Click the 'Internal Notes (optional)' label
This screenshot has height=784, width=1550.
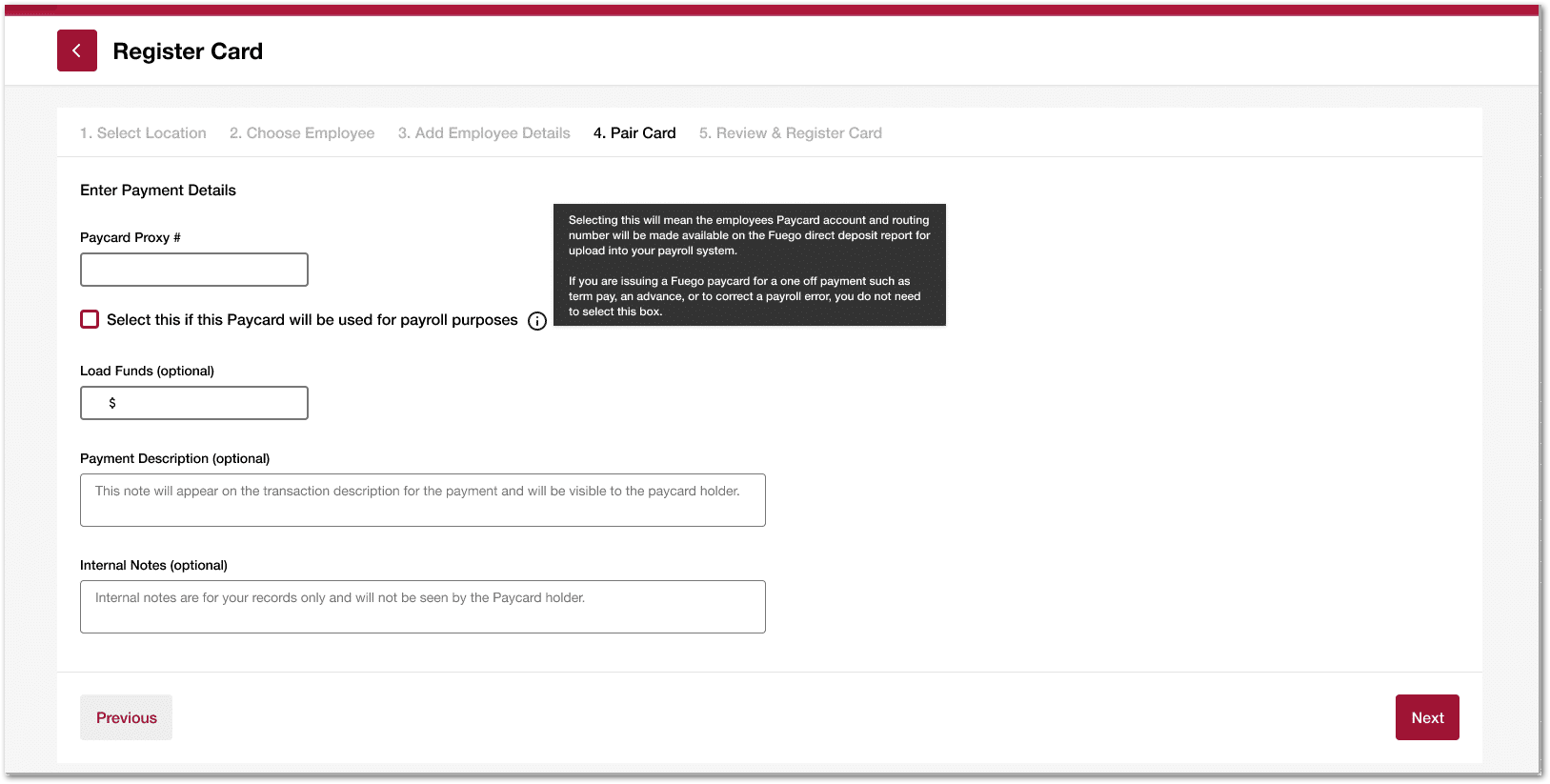[153, 565]
